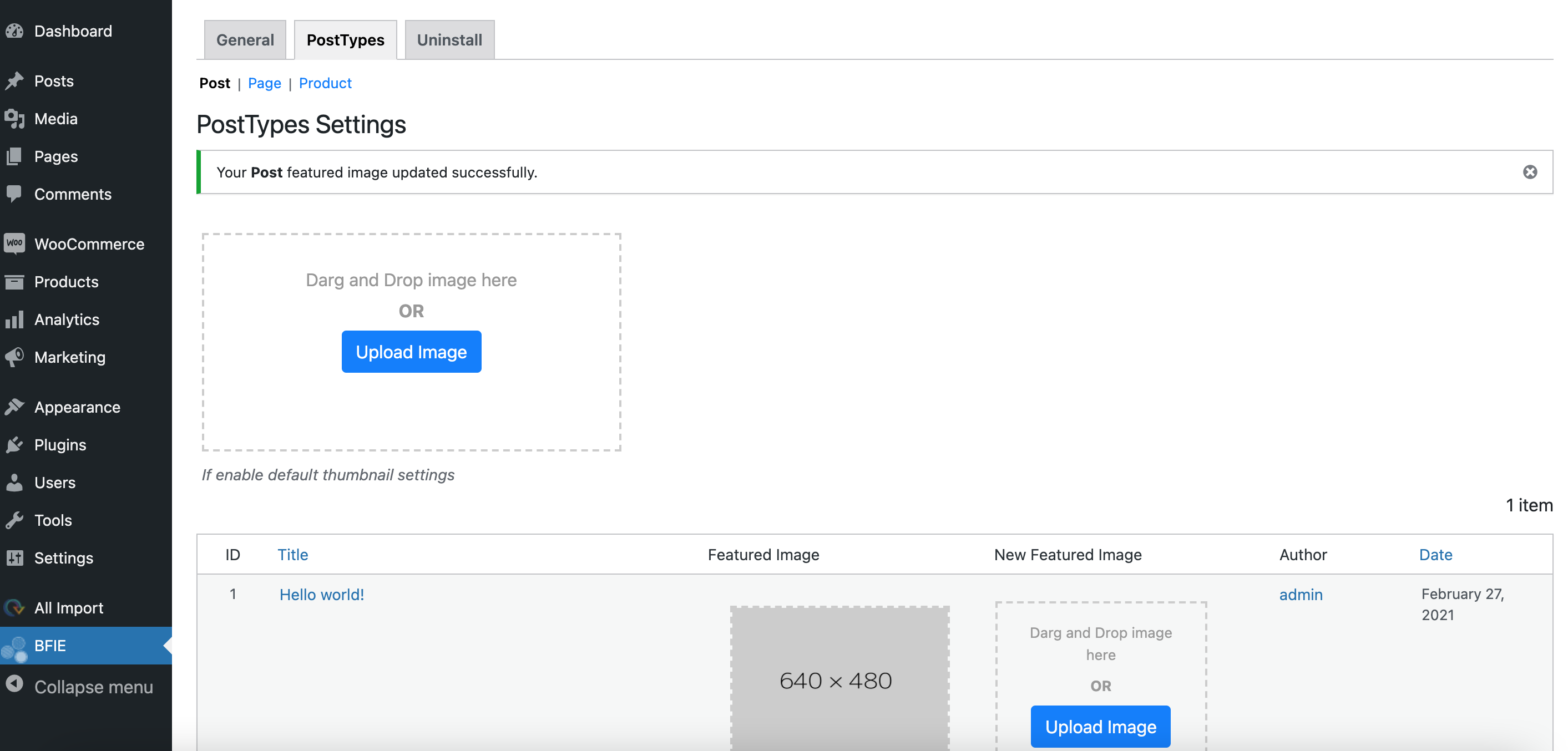1568x751 pixels.
Task: Click the Dashboard gauge icon
Action: pyautogui.click(x=14, y=31)
